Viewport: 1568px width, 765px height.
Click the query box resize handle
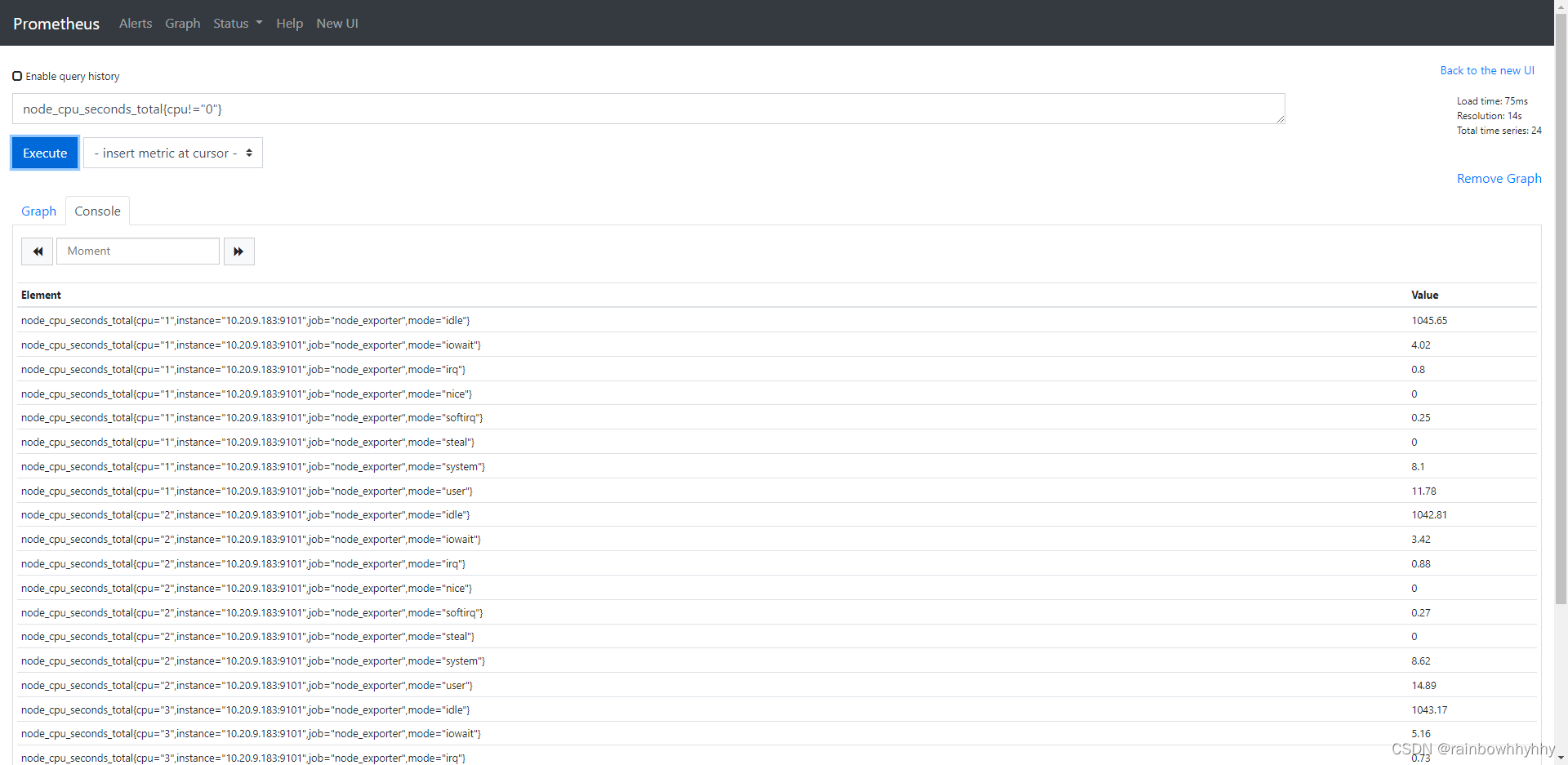[1281, 119]
